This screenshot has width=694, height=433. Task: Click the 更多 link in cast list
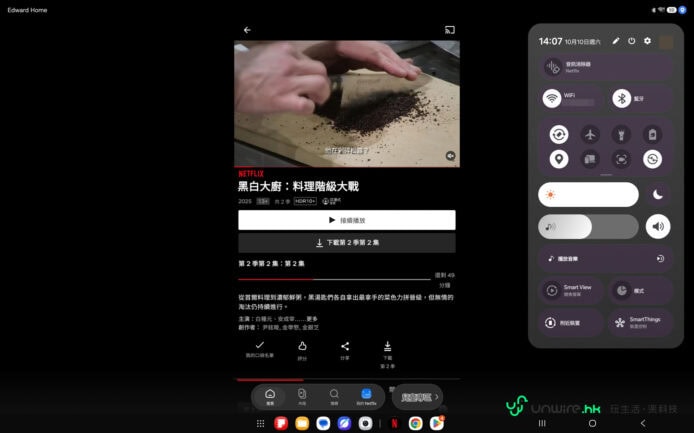point(312,319)
